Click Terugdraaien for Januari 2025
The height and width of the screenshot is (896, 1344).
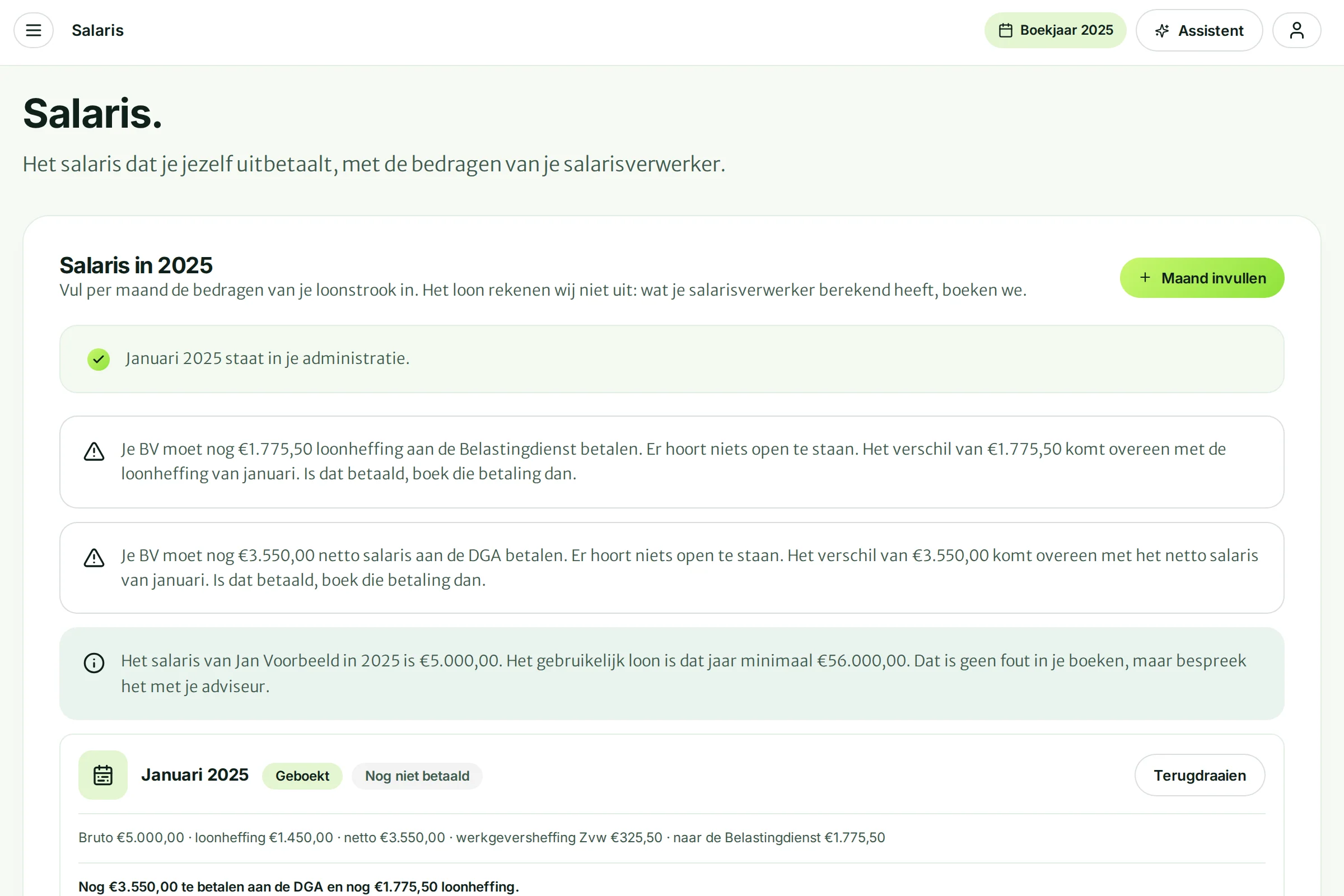pyautogui.click(x=1200, y=775)
